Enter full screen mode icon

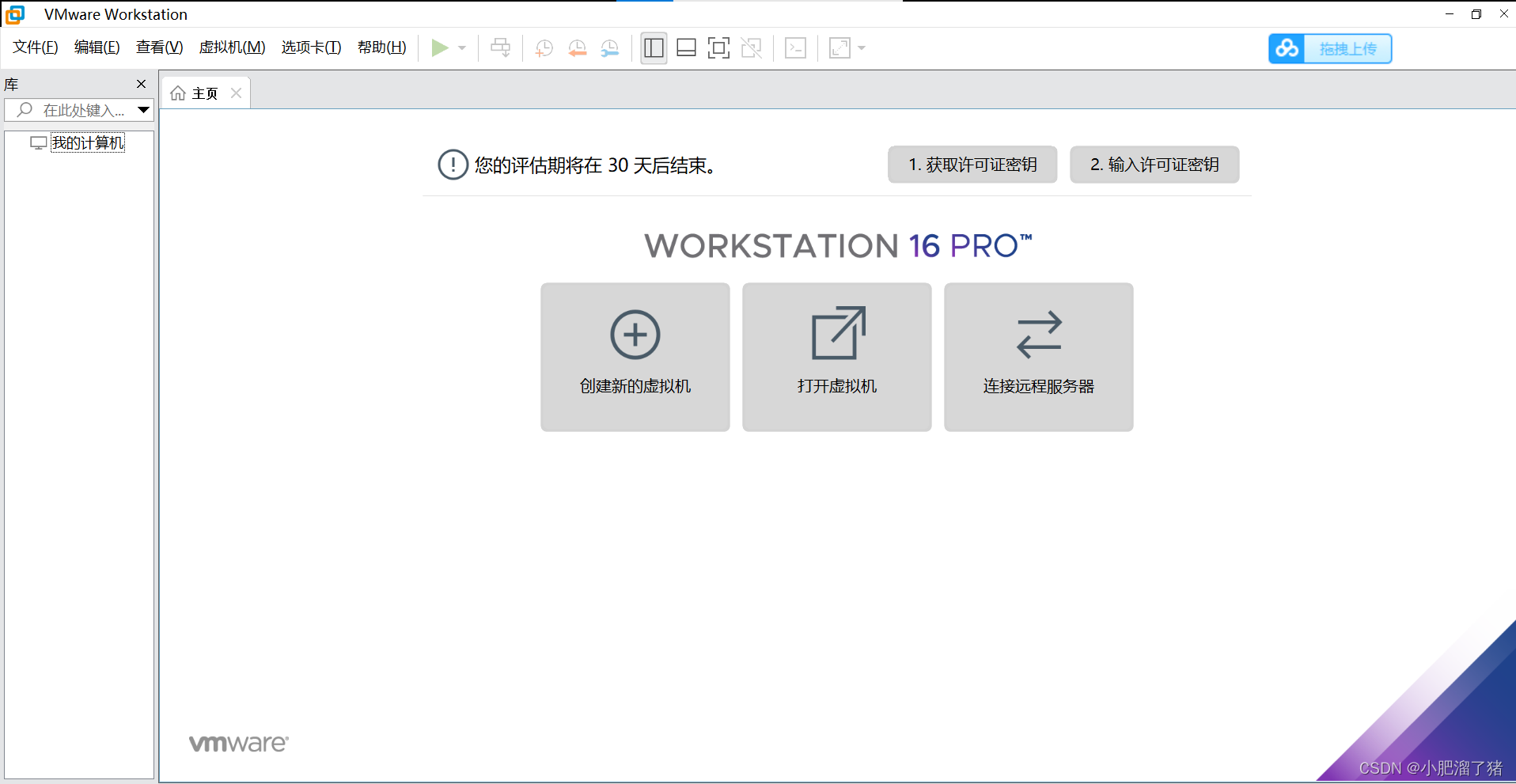click(718, 48)
